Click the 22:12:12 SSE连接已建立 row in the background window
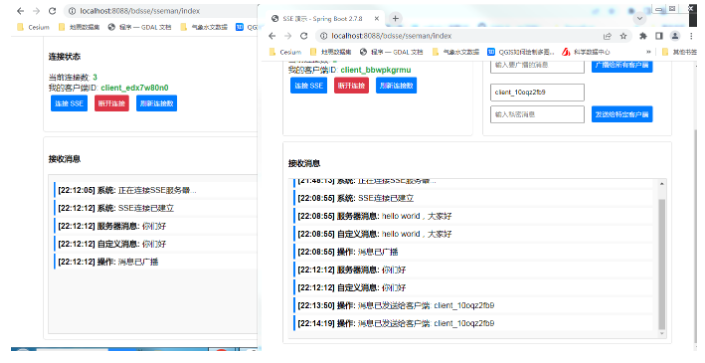Viewport: 705px width, 363px height. click(x=156, y=208)
